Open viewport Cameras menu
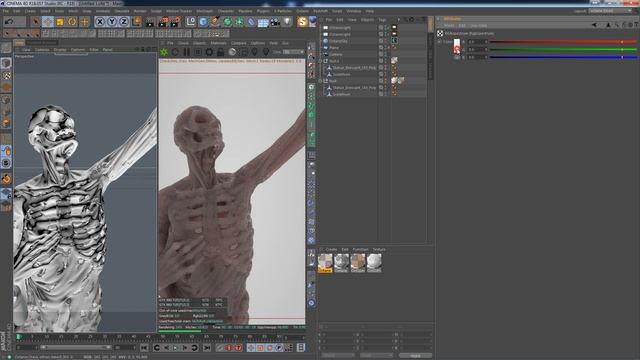The width and height of the screenshot is (640, 360). point(42,50)
